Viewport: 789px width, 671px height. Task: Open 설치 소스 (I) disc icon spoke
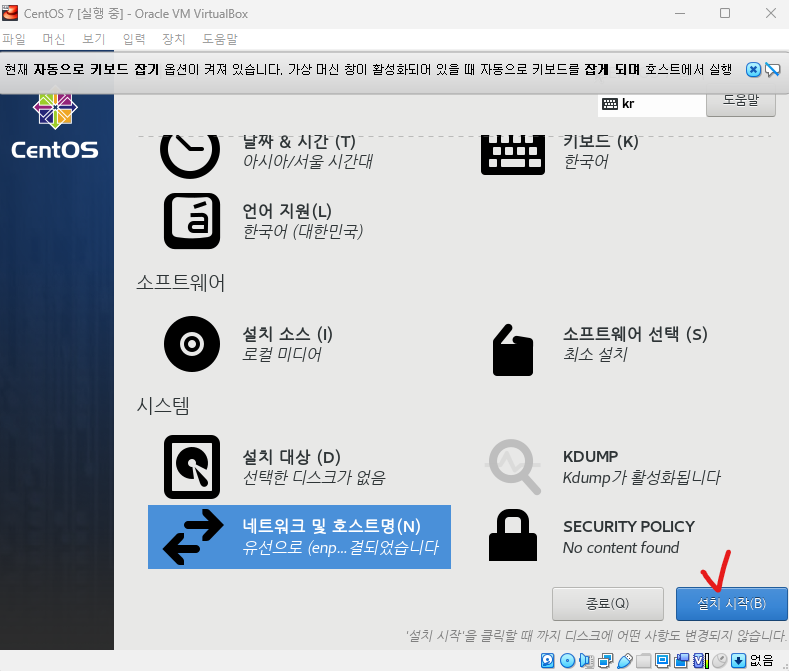point(249,344)
